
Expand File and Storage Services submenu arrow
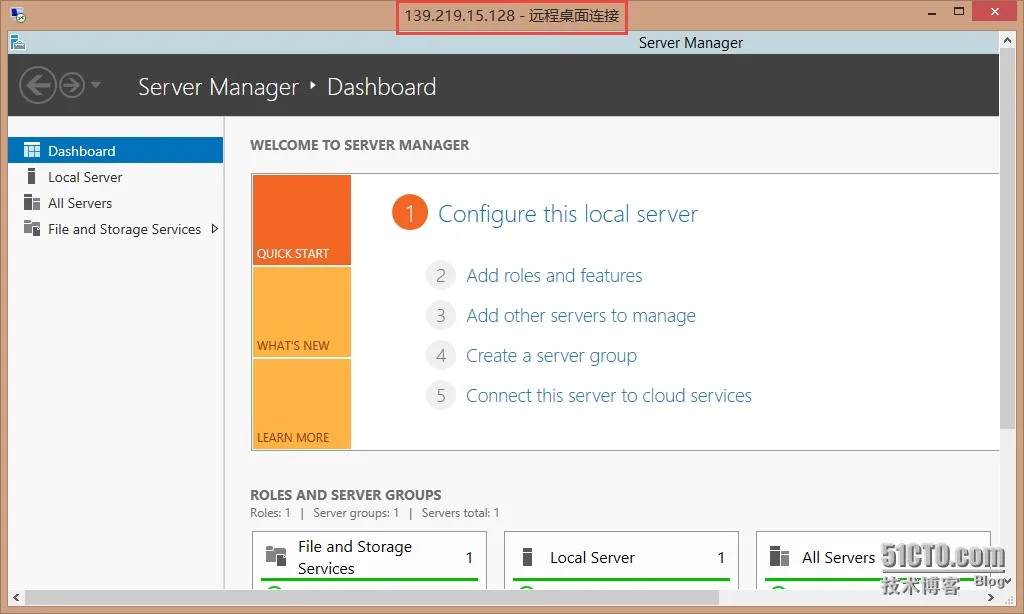click(x=214, y=229)
